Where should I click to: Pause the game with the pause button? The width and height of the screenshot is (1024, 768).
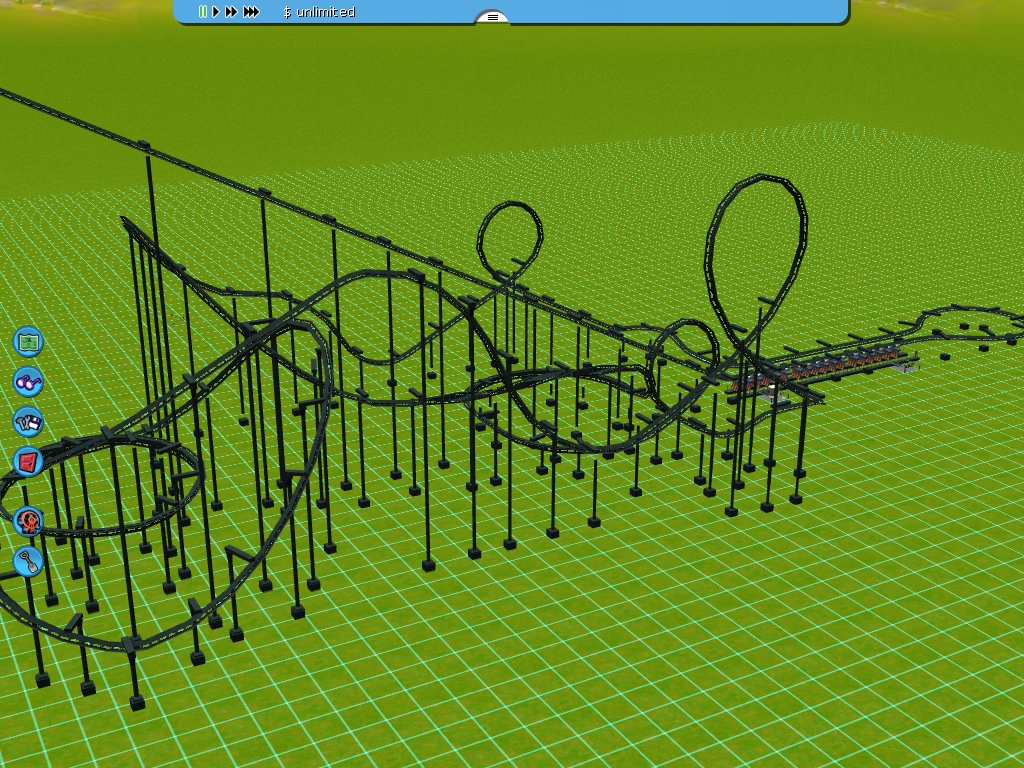coord(203,12)
